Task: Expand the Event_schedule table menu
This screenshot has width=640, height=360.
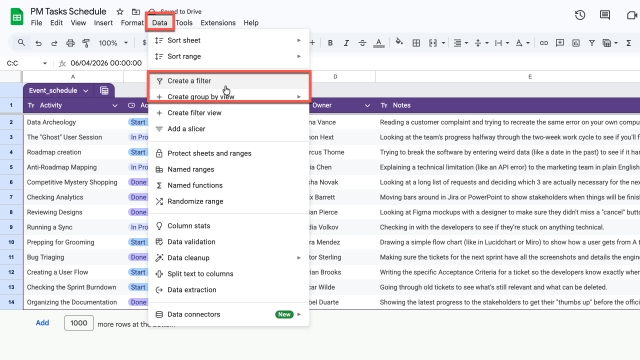Action: (x=85, y=91)
